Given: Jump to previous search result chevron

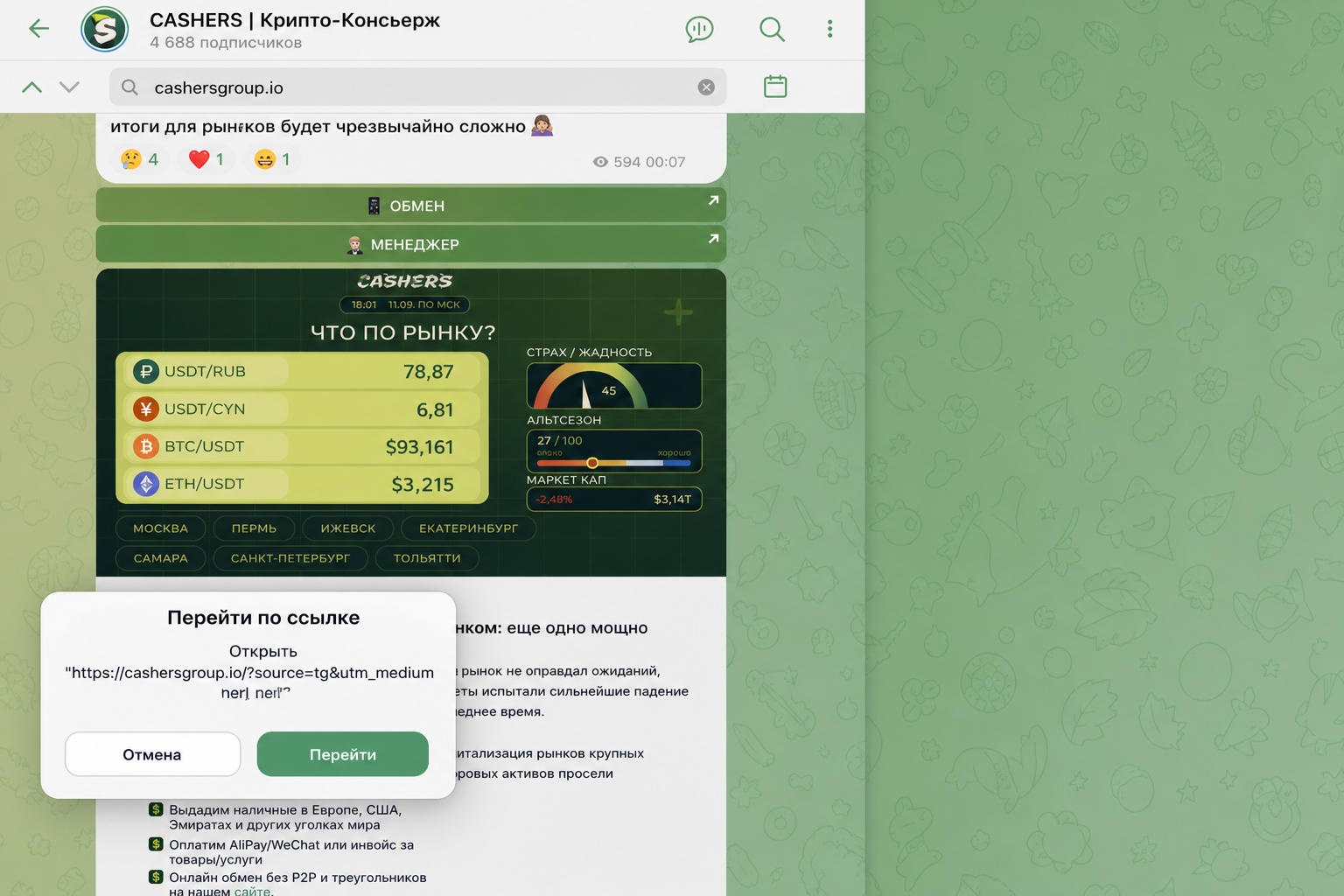Looking at the screenshot, I should point(31,87).
